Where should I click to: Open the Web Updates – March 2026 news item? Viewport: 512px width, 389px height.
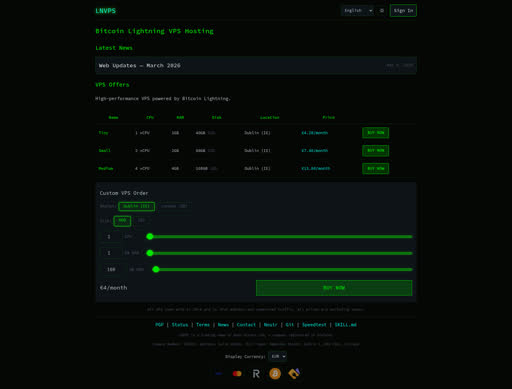pos(256,65)
